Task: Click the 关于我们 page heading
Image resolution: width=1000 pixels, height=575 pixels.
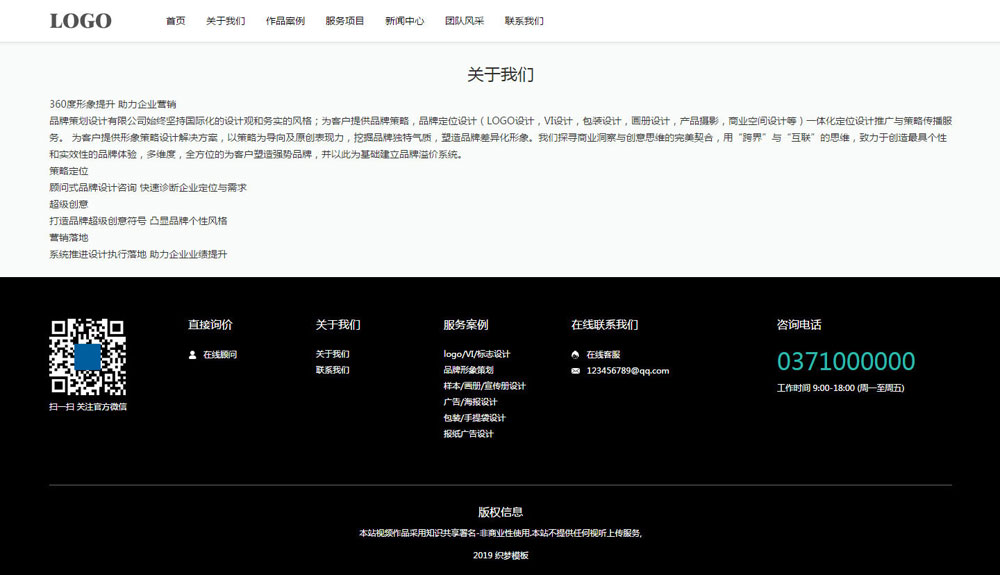Action: coord(500,75)
